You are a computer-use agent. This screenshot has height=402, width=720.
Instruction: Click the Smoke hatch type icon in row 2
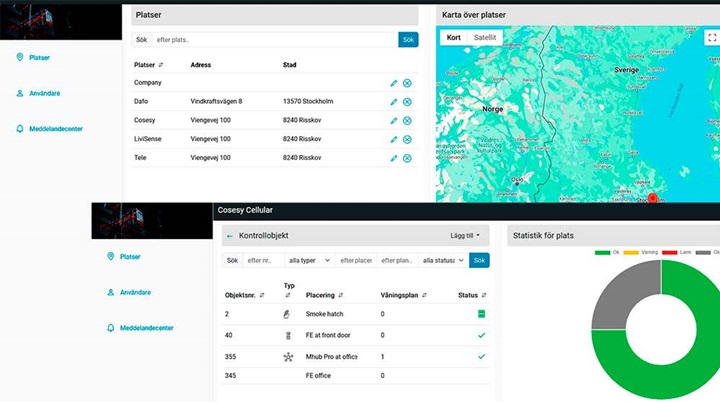click(x=287, y=314)
